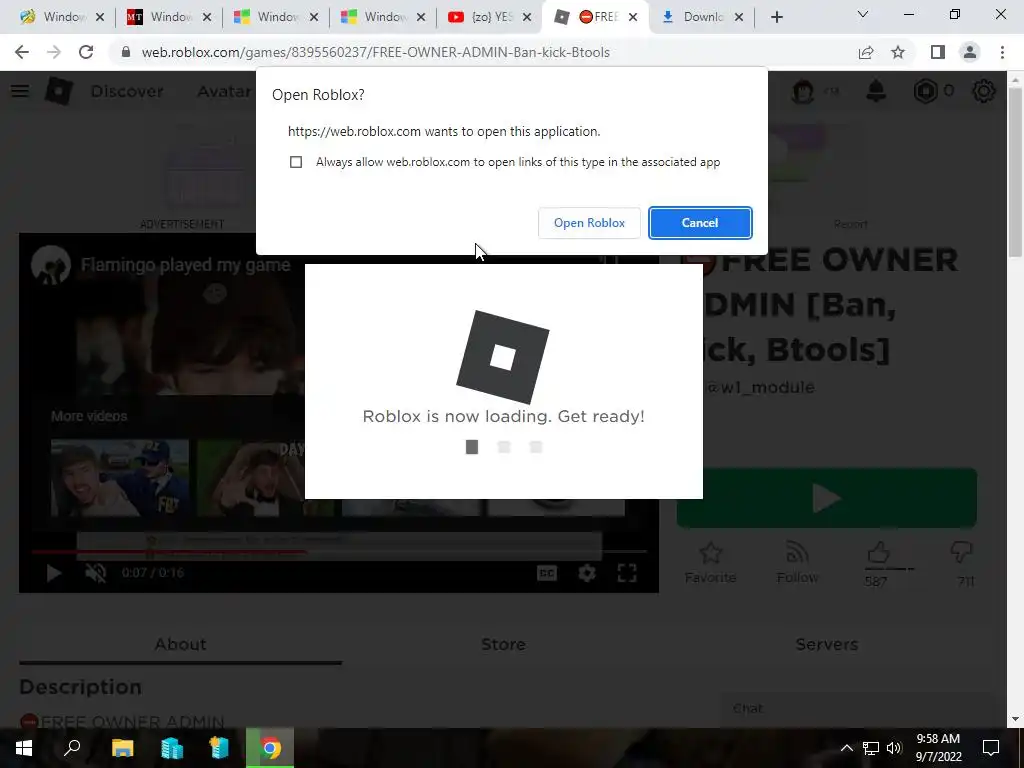Select the first More videos thumbnail
This screenshot has height=768, width=1024.
click(x=120, y=477)
